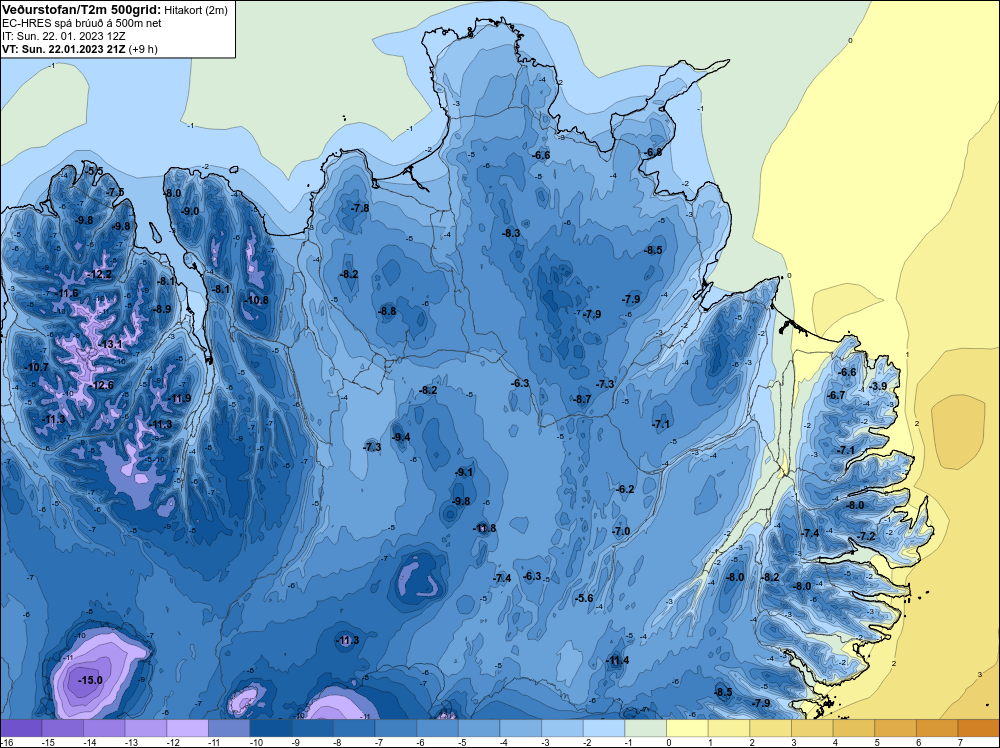The image size is (1000, 748).
Task: Click the -9.1 temperature value
Action: (x=464, y=473)
